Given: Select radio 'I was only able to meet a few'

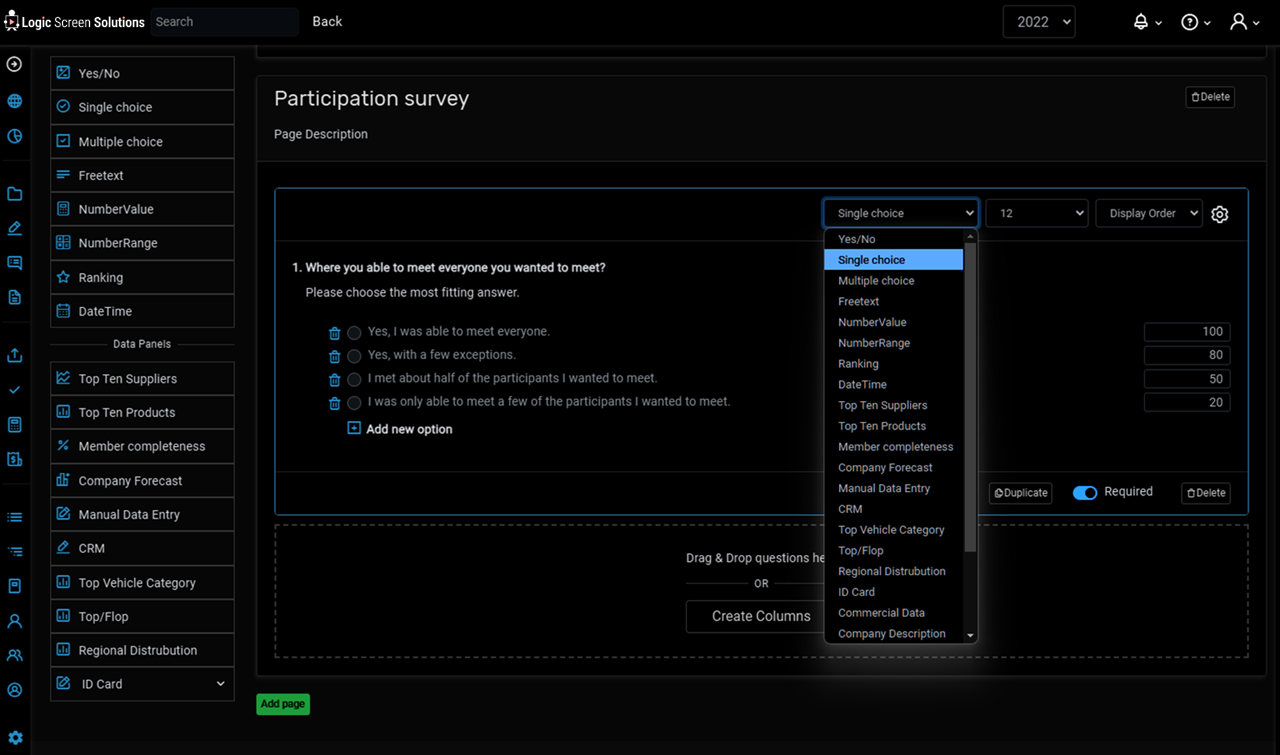Looking at the screenshot, I should pos(354,403).
